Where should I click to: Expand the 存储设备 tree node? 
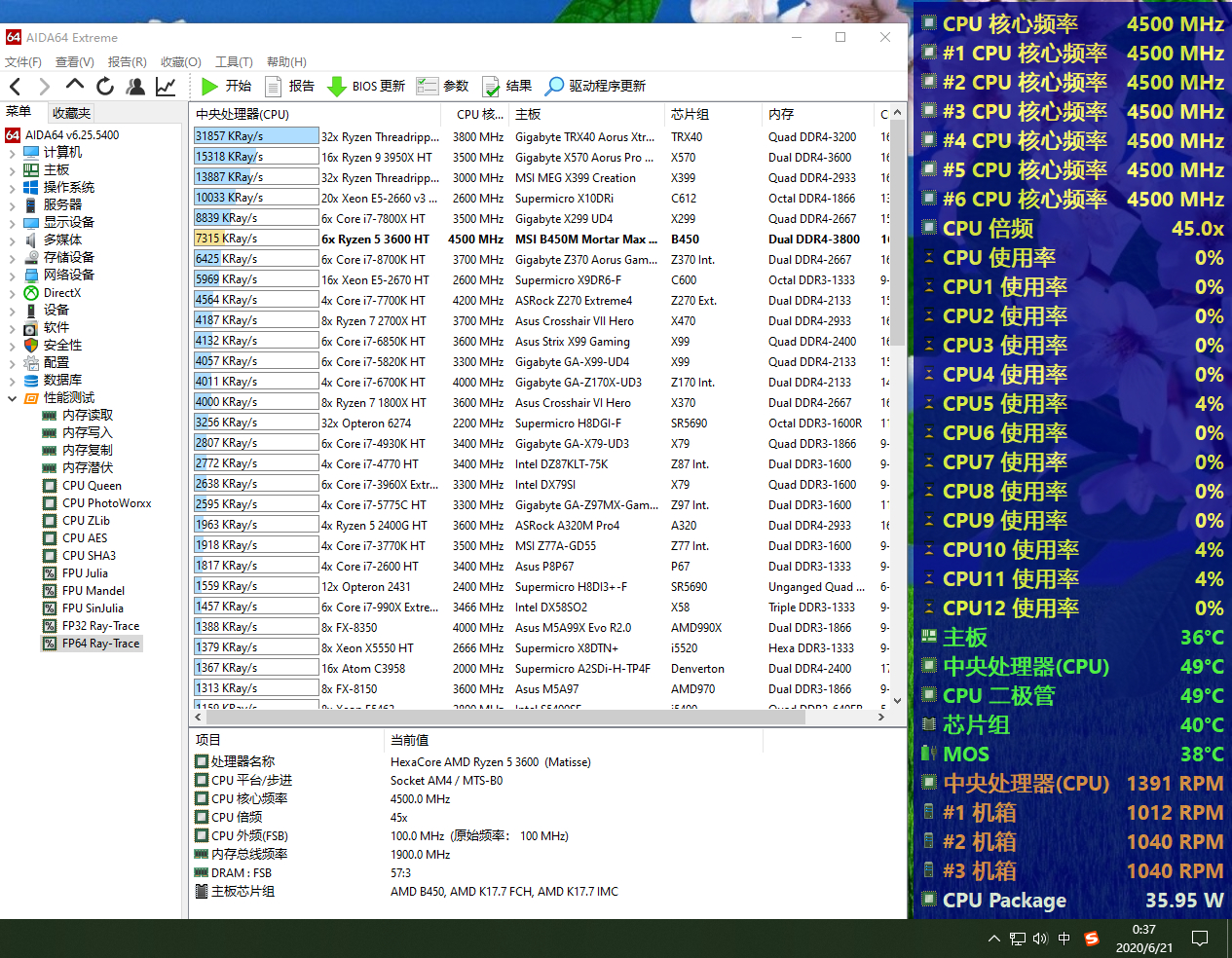(x=12, y=258)
